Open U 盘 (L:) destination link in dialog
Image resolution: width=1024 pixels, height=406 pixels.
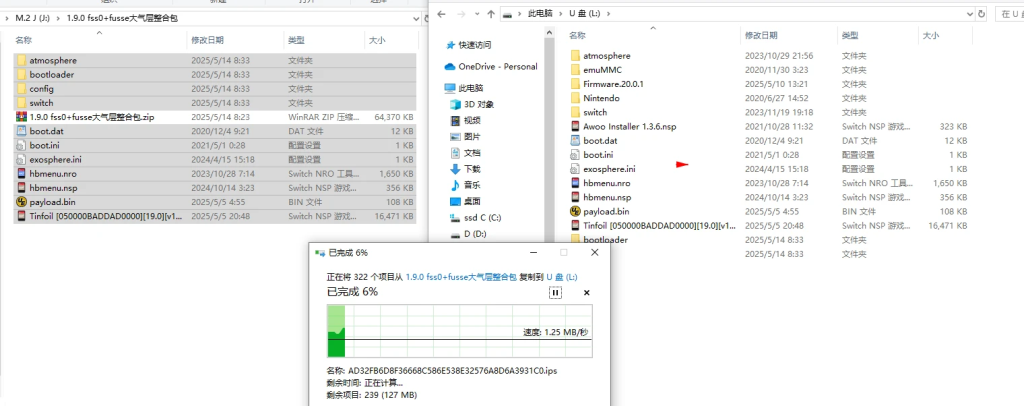tap(562, 277)
